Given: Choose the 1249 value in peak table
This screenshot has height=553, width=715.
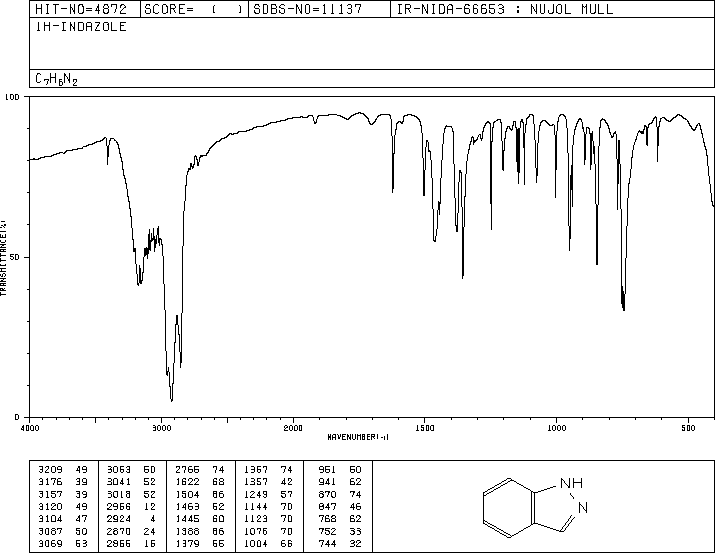Looking at the screenshot, I should tap(256, 494).
